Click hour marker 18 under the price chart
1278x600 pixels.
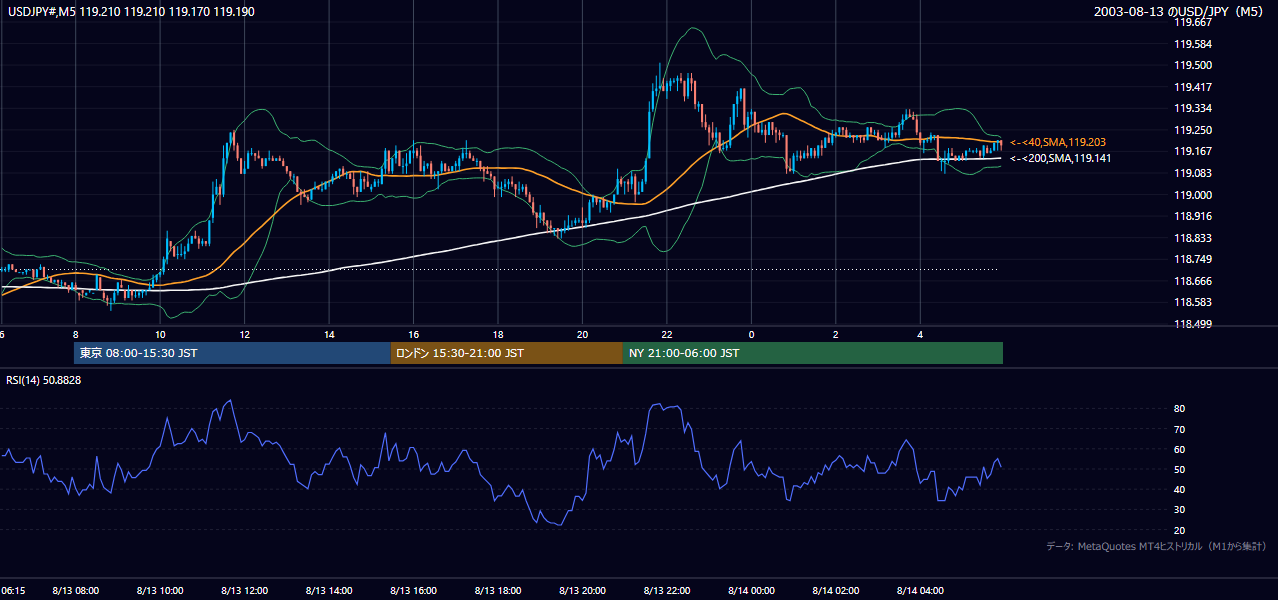(x=498, y=334)
